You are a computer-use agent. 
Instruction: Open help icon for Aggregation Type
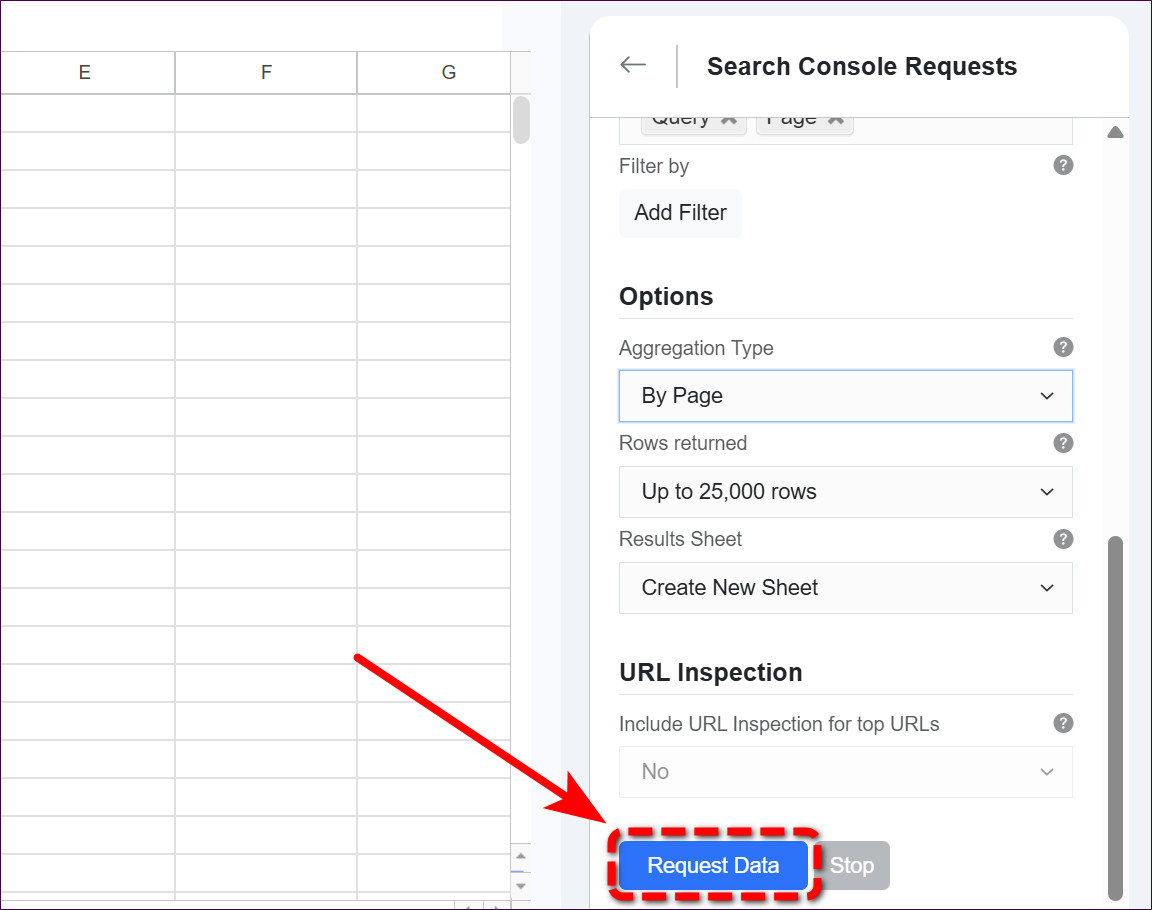click(1062, 347)
